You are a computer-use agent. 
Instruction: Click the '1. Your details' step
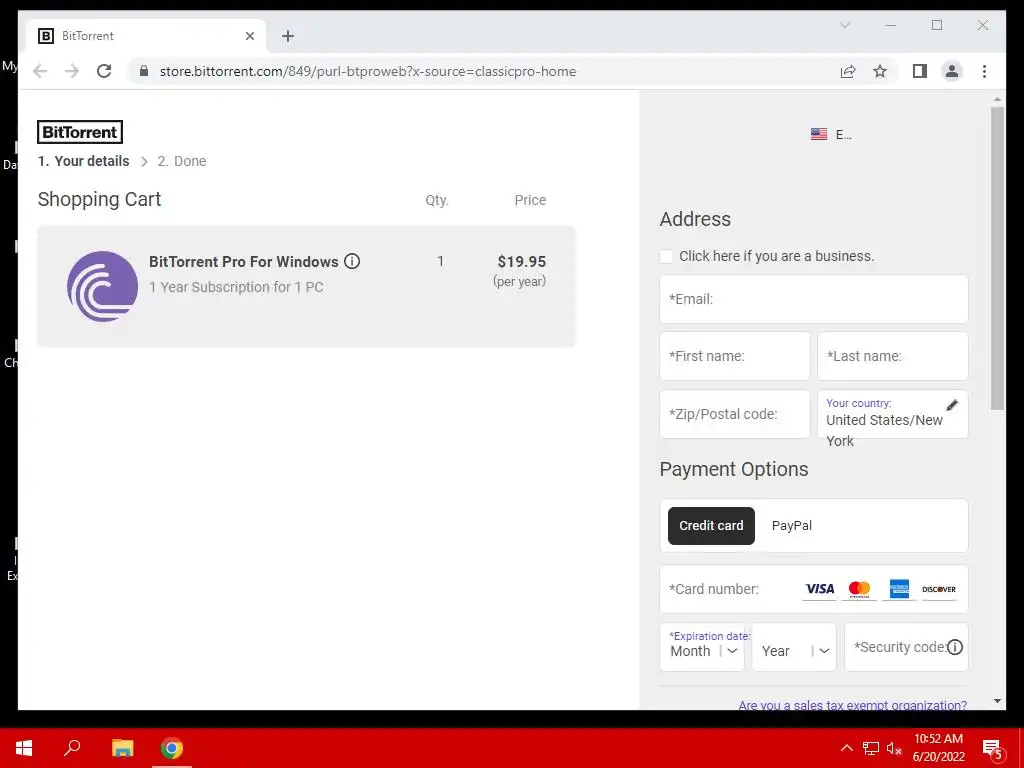pyautogui.click(x=84, y=161)
